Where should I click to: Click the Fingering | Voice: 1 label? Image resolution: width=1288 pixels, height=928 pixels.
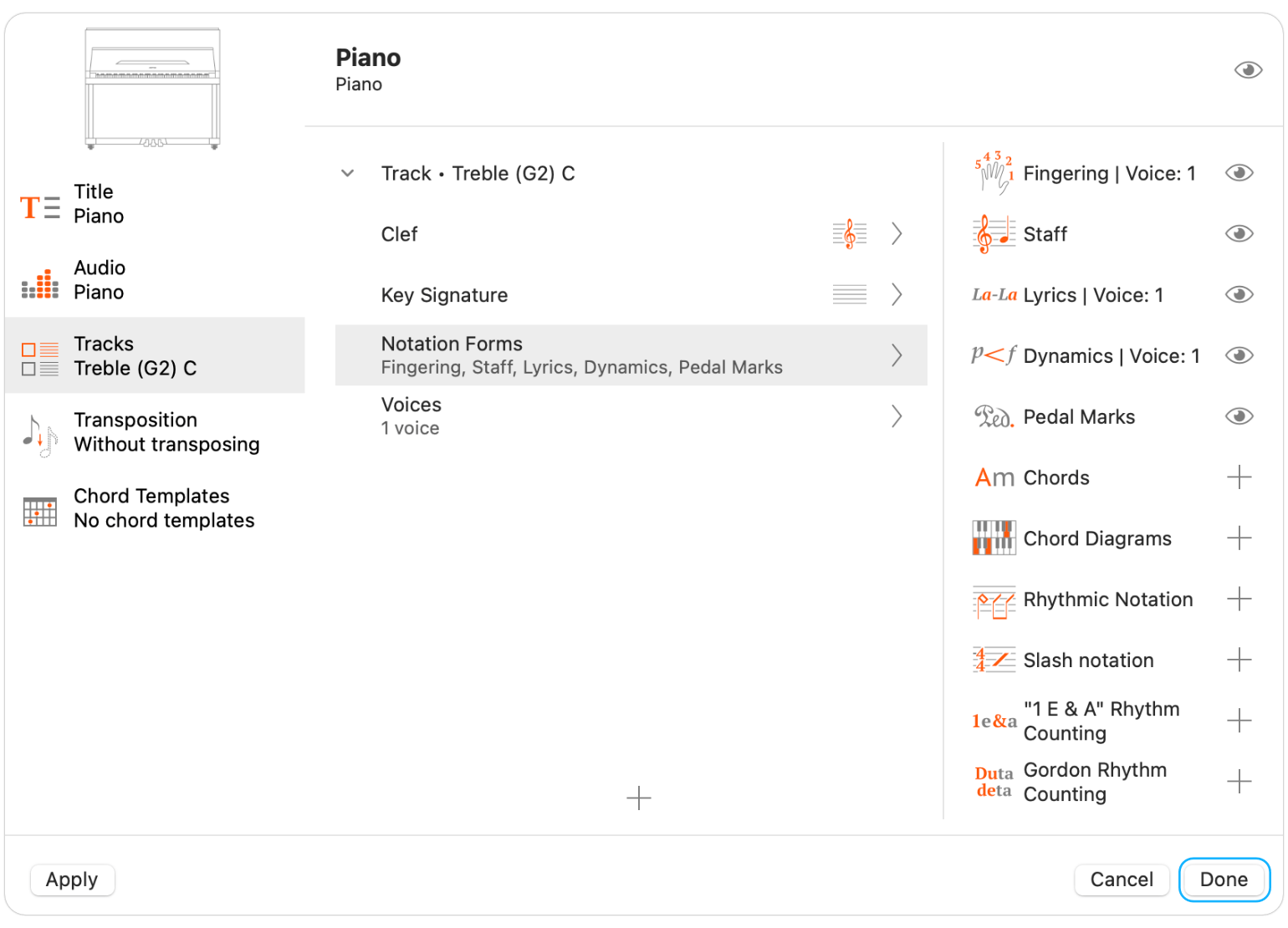pos(1109,173)
